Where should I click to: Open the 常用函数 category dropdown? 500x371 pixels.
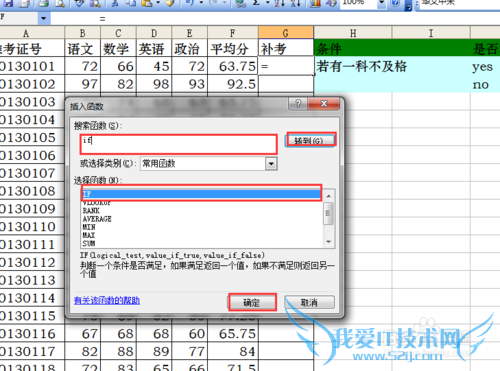click(271, 164)
